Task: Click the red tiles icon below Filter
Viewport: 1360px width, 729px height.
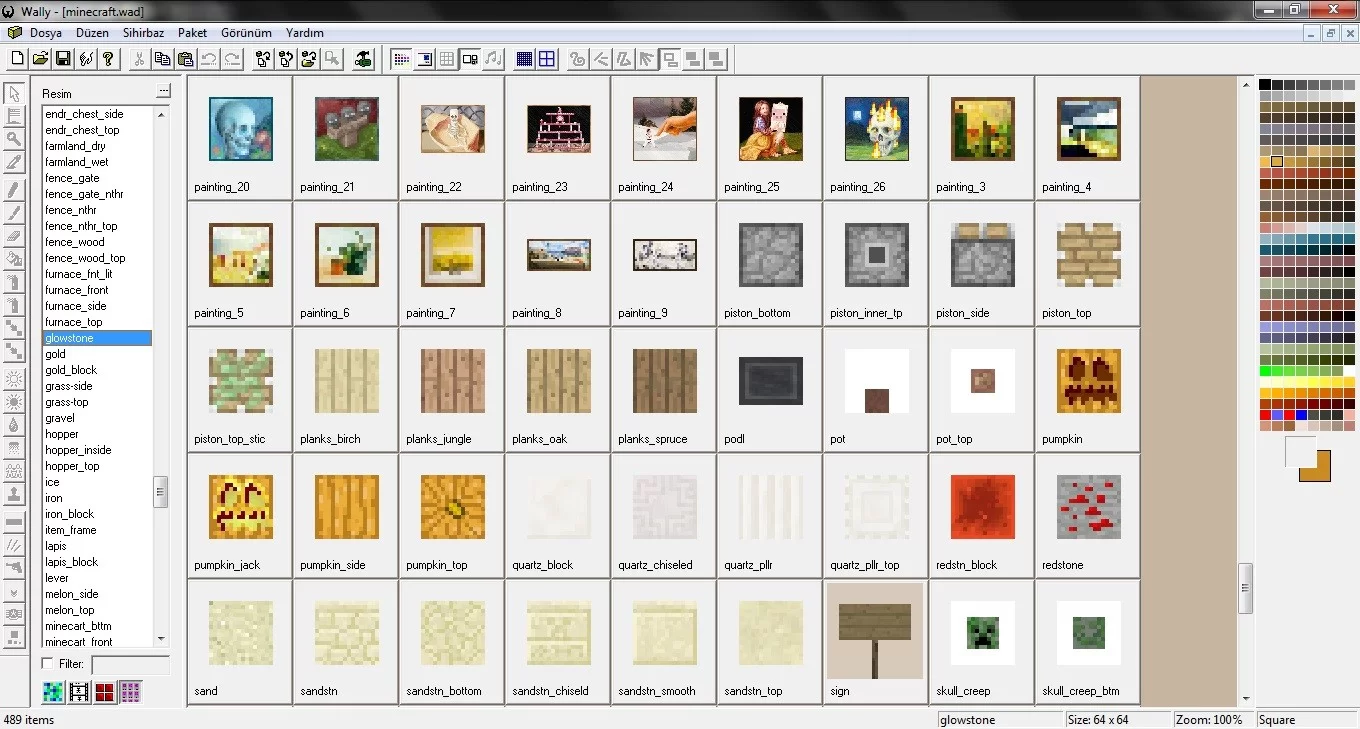Action: tap(105, 691)
